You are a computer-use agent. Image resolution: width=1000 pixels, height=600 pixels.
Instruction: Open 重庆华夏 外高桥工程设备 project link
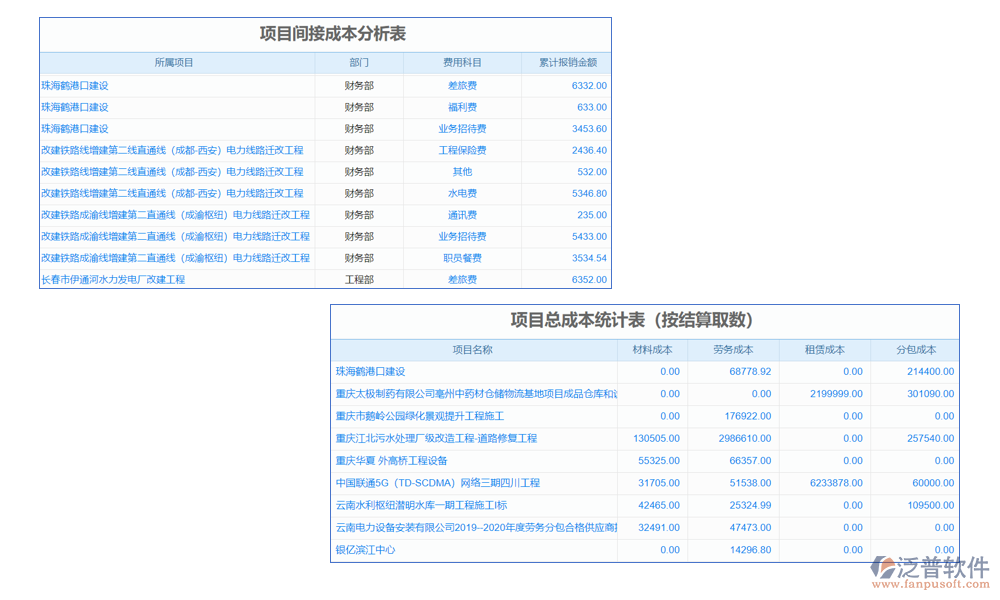392,461
